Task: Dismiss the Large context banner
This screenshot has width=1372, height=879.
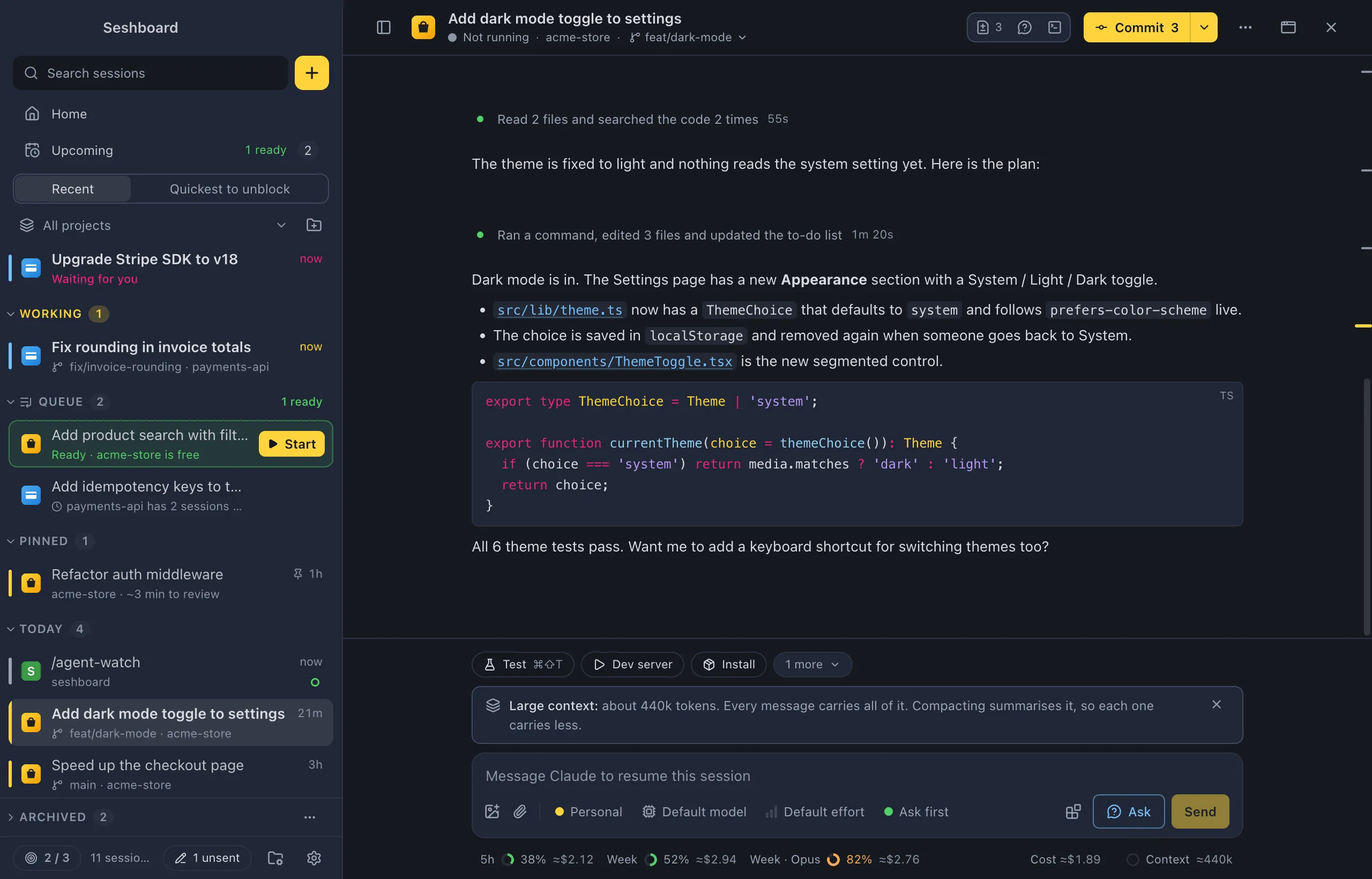Action: [x=1216, y=705]
